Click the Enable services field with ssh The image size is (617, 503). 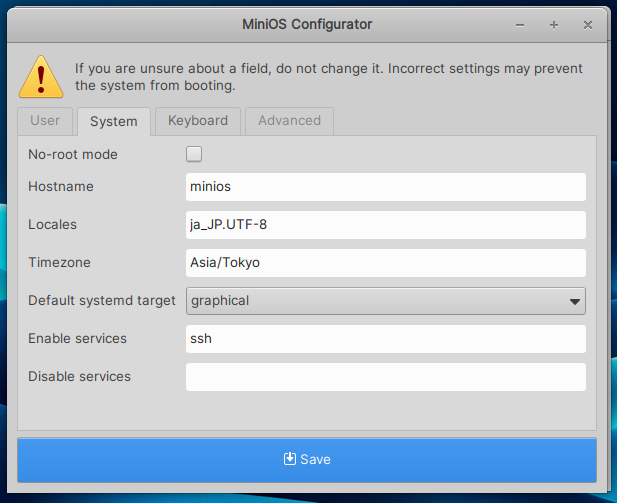(385, 339)
